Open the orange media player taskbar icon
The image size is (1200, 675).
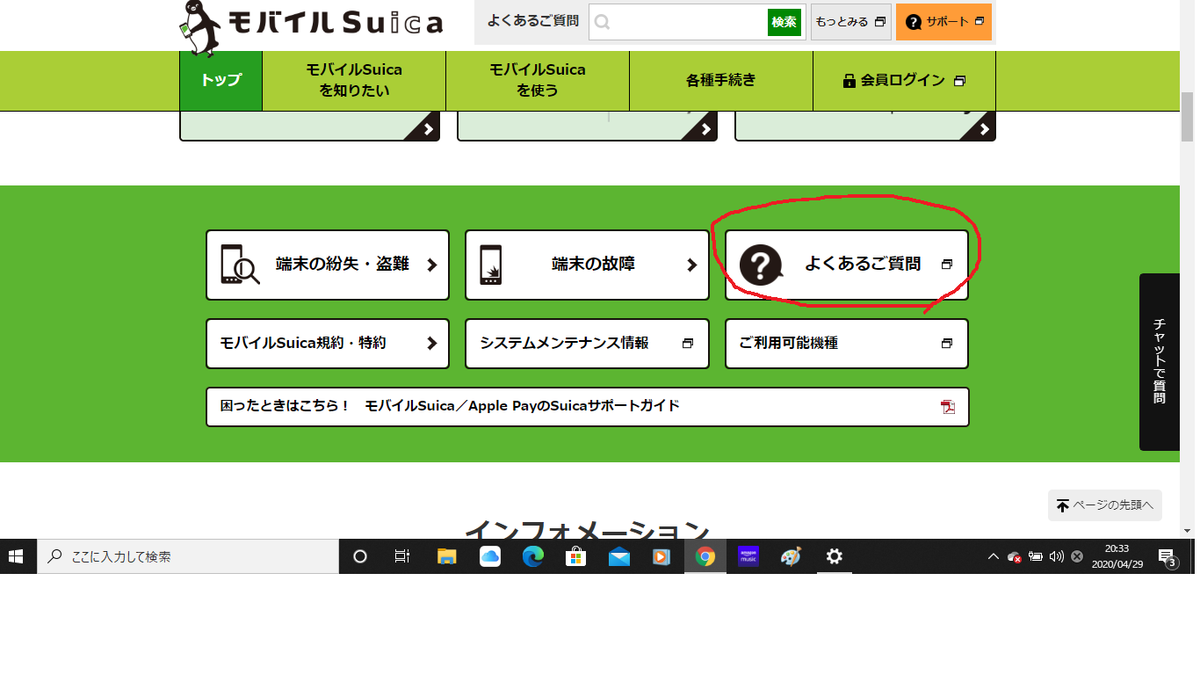tap(661, 557)
